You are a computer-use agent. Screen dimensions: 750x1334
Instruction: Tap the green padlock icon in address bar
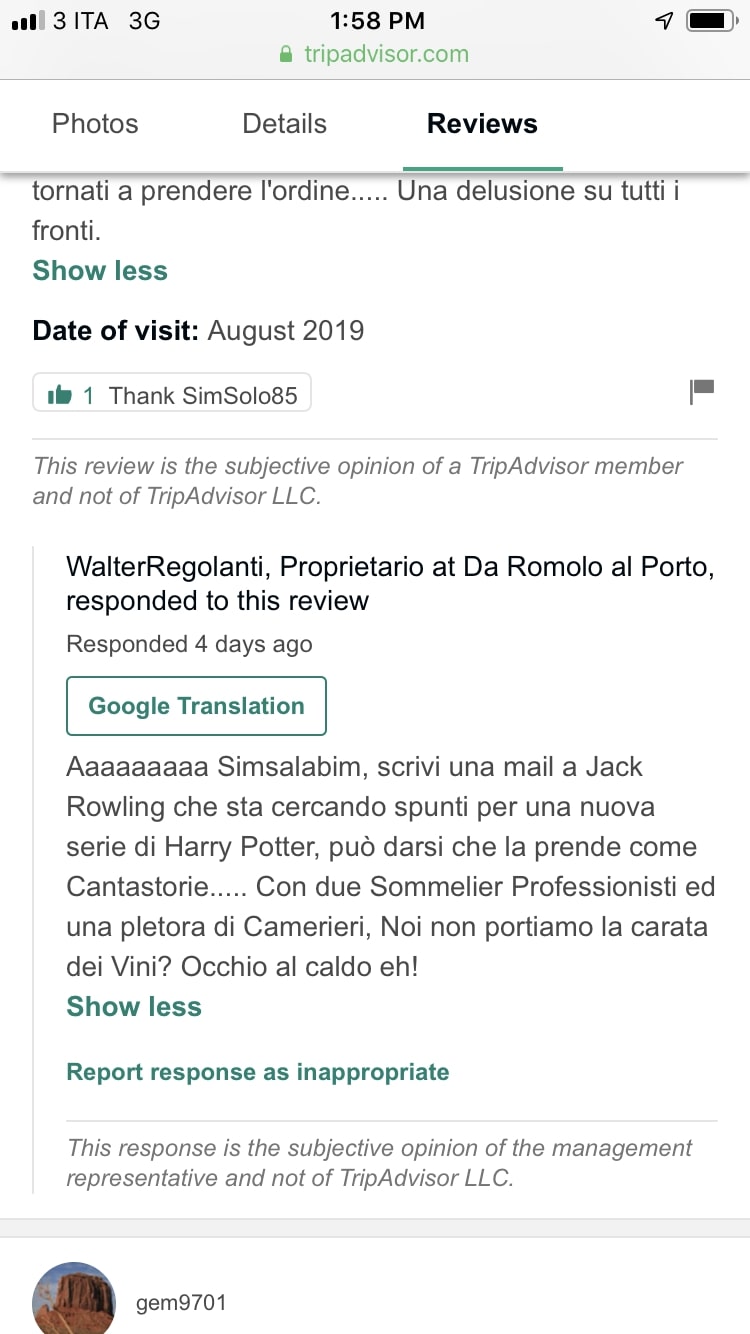pos(287,54)
